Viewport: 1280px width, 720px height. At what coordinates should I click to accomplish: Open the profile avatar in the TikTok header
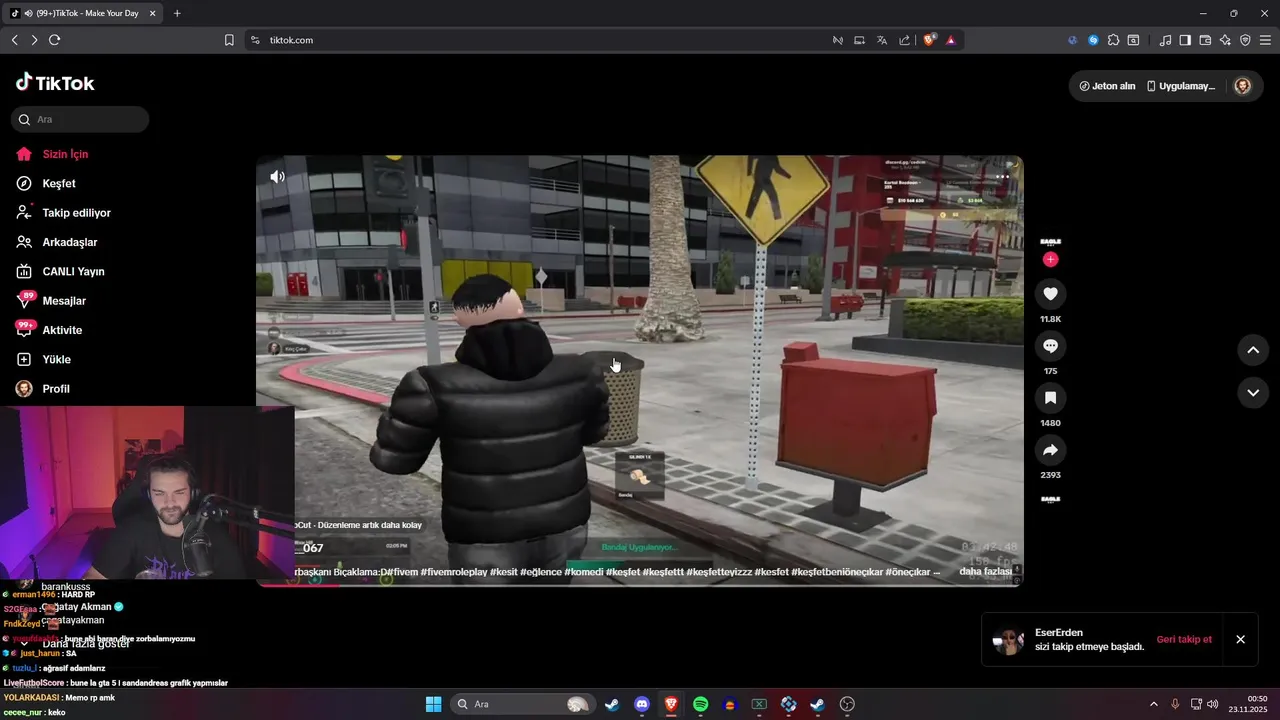coord(1243,86)
